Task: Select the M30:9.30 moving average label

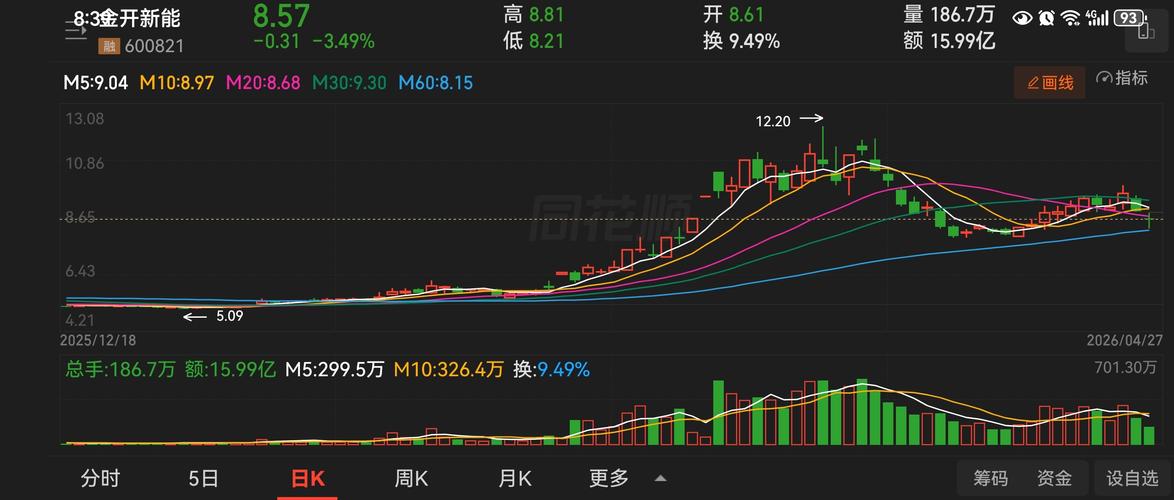Action: tap(350, 83)
